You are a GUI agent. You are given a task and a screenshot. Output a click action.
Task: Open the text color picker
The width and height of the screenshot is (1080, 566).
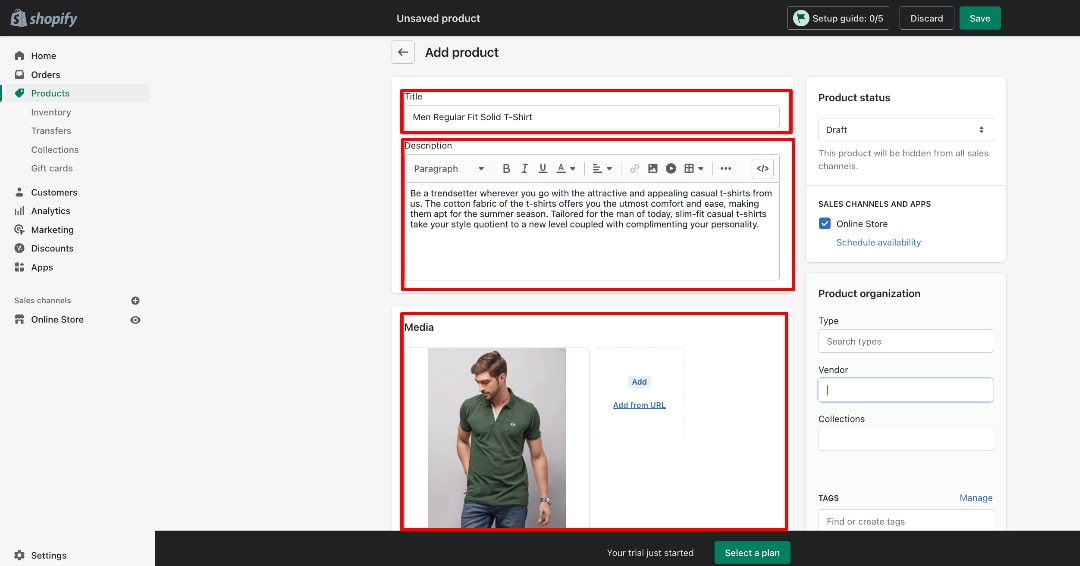[x=565, y=169]
